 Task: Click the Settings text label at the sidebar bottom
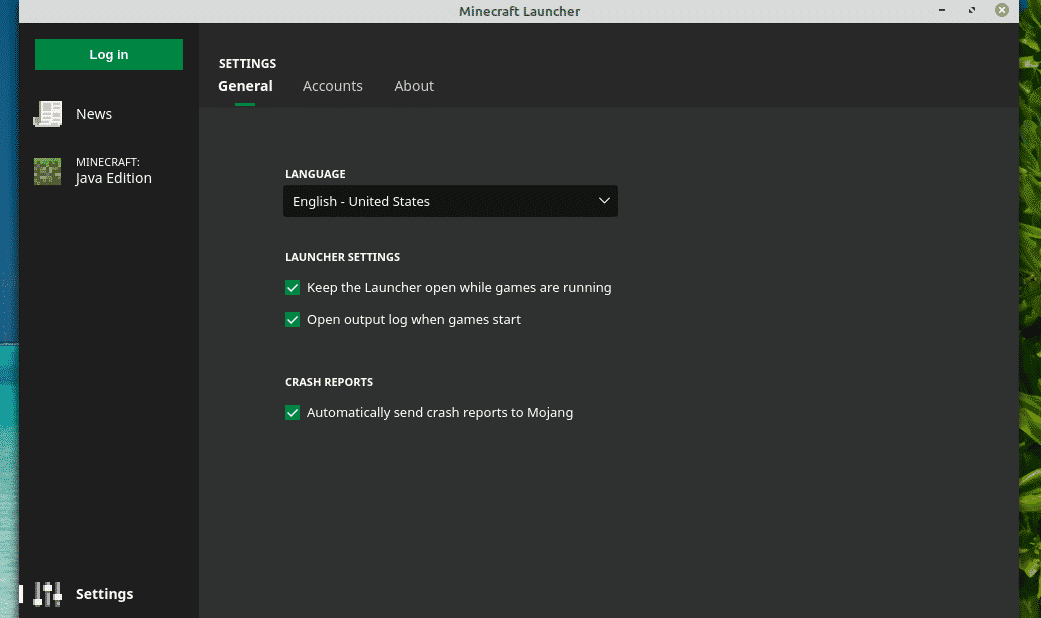point(104,594)
